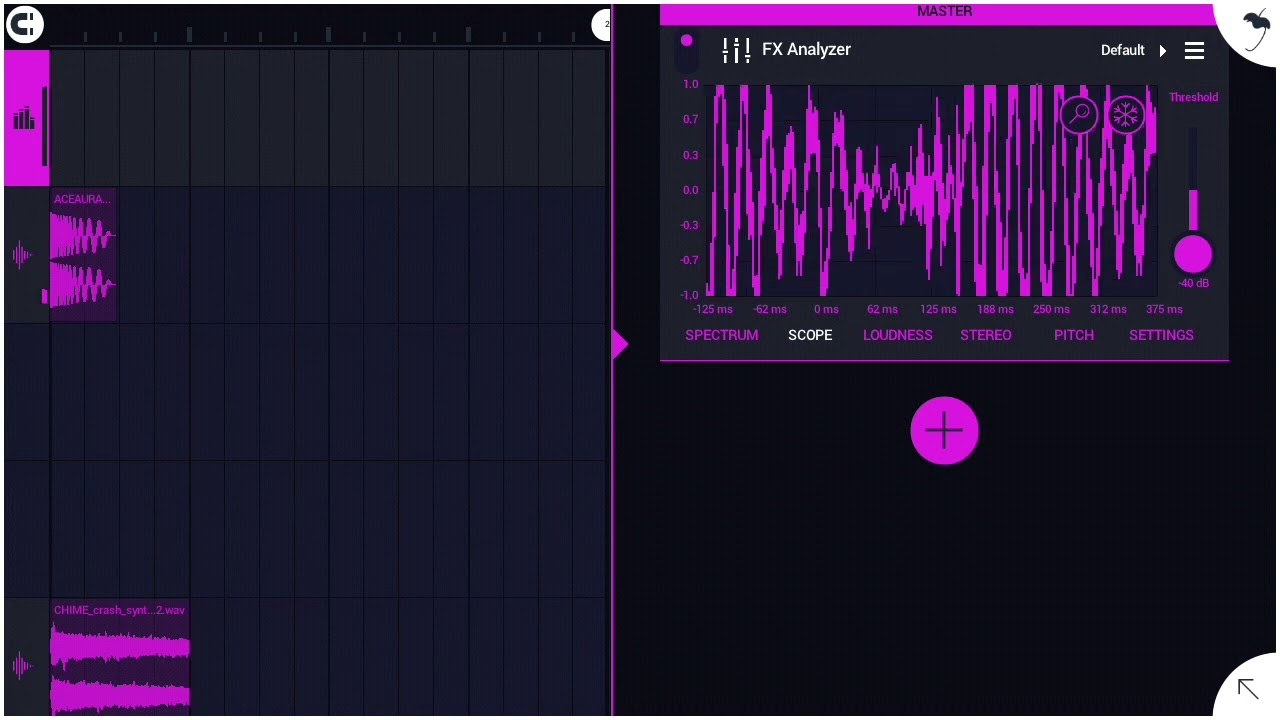Select the ACEAURA audio clip
The height and width of the screenshot is (720, 1280).
pyautogui.click(x=83, y=255)
